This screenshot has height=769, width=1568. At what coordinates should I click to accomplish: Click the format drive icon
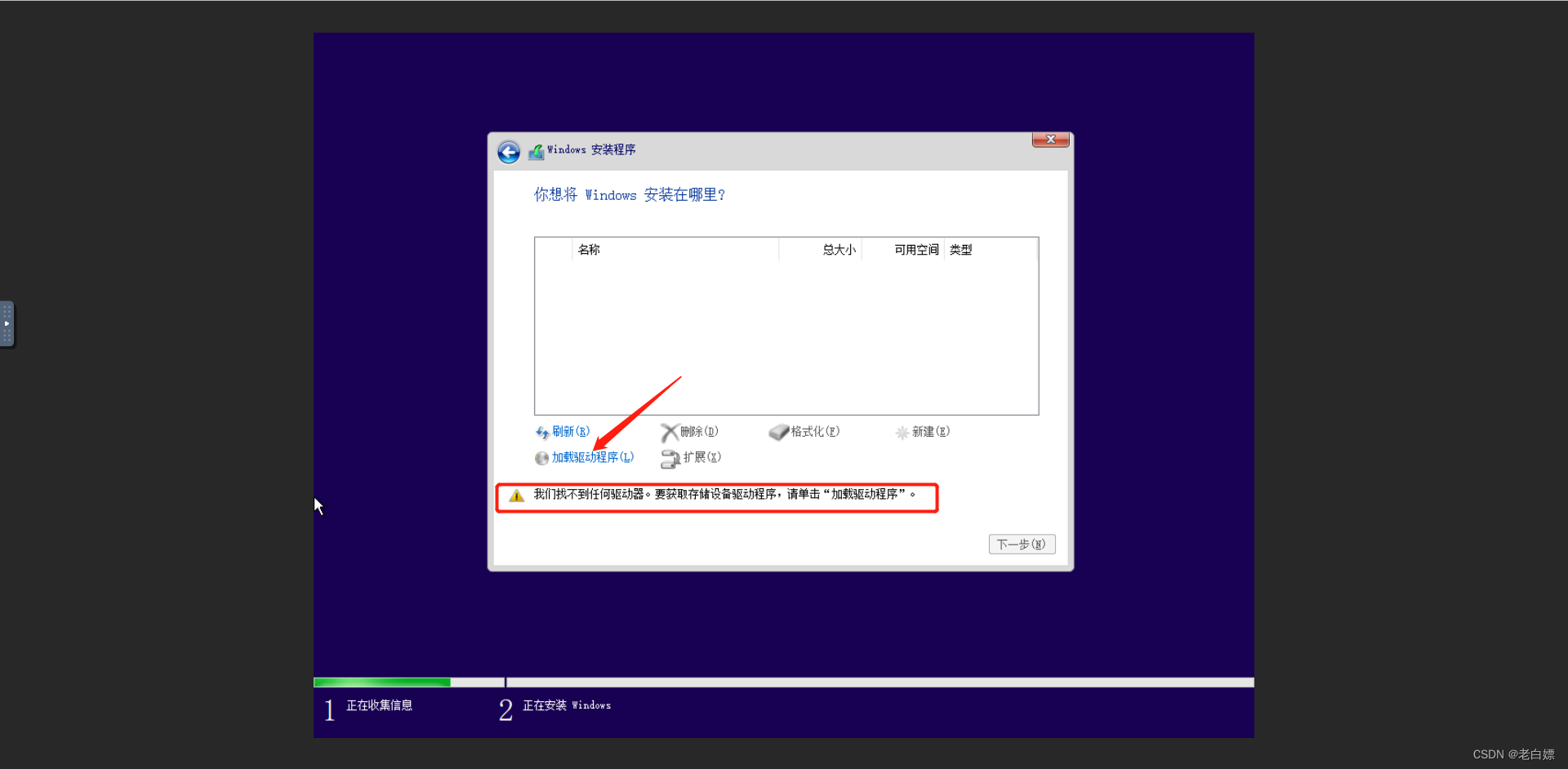tap(779, 433)
